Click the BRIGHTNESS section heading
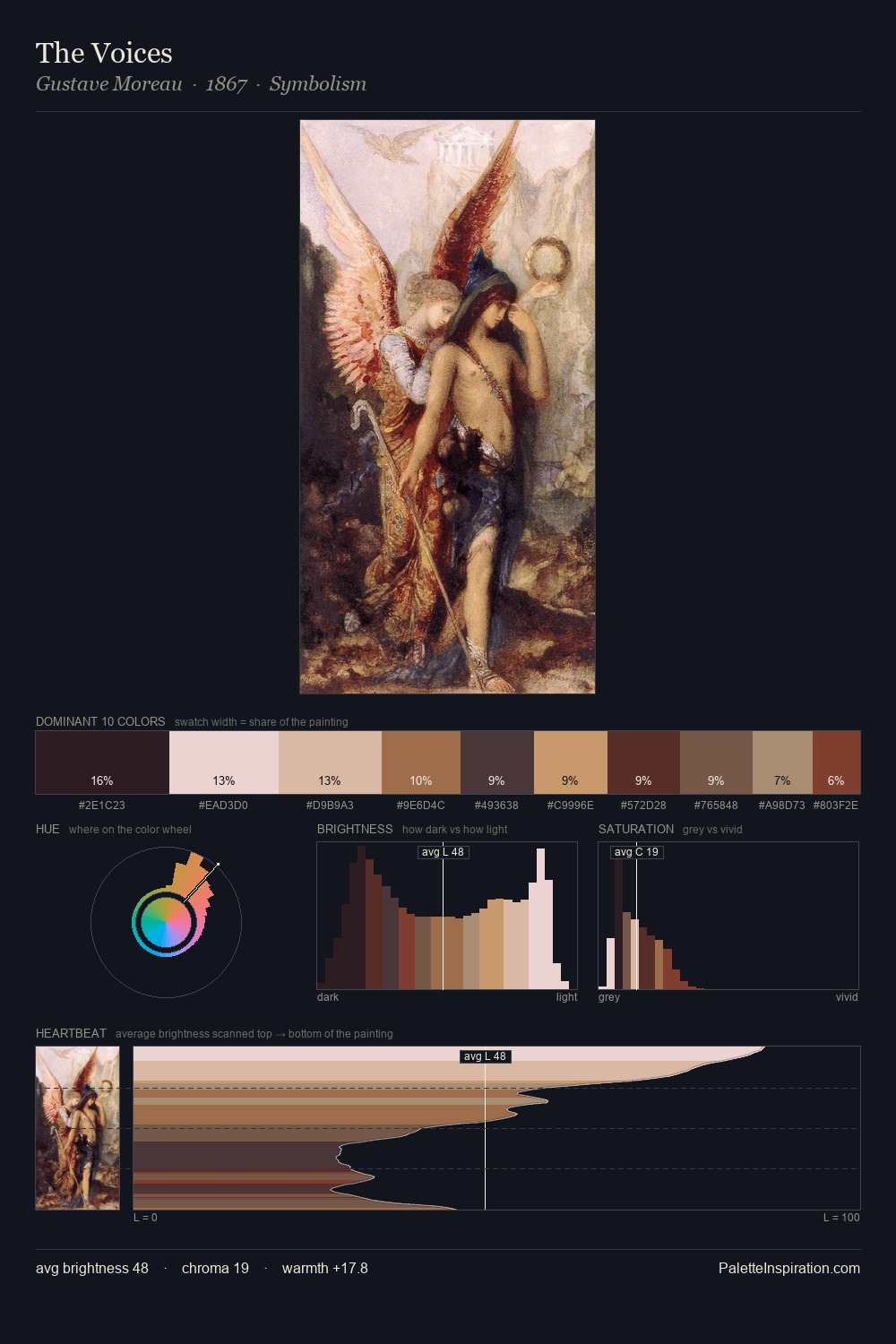Screen dimensions: 896x1344 click(x=355, y=829)
